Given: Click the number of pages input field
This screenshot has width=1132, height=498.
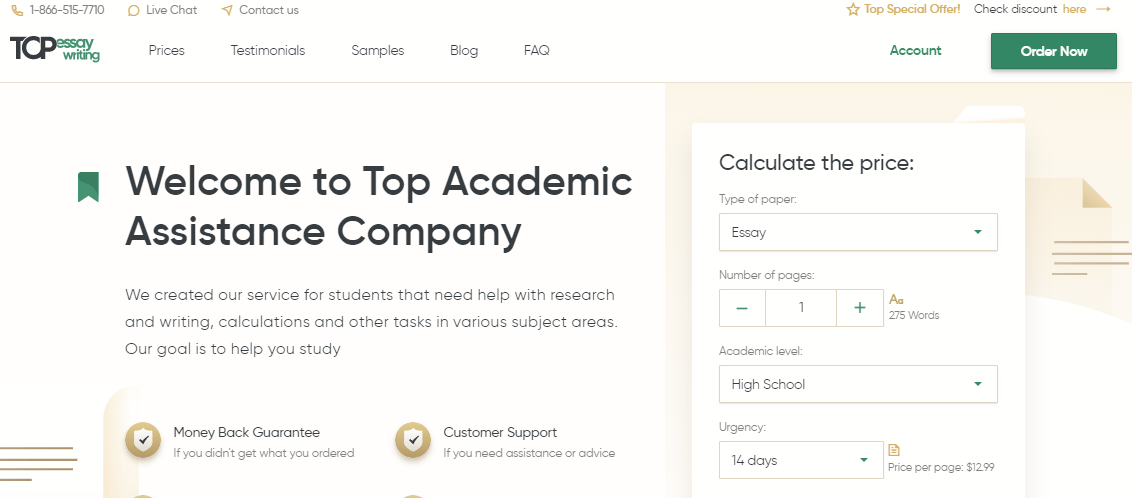Looking at the screenshot, I should coord(801,307).
